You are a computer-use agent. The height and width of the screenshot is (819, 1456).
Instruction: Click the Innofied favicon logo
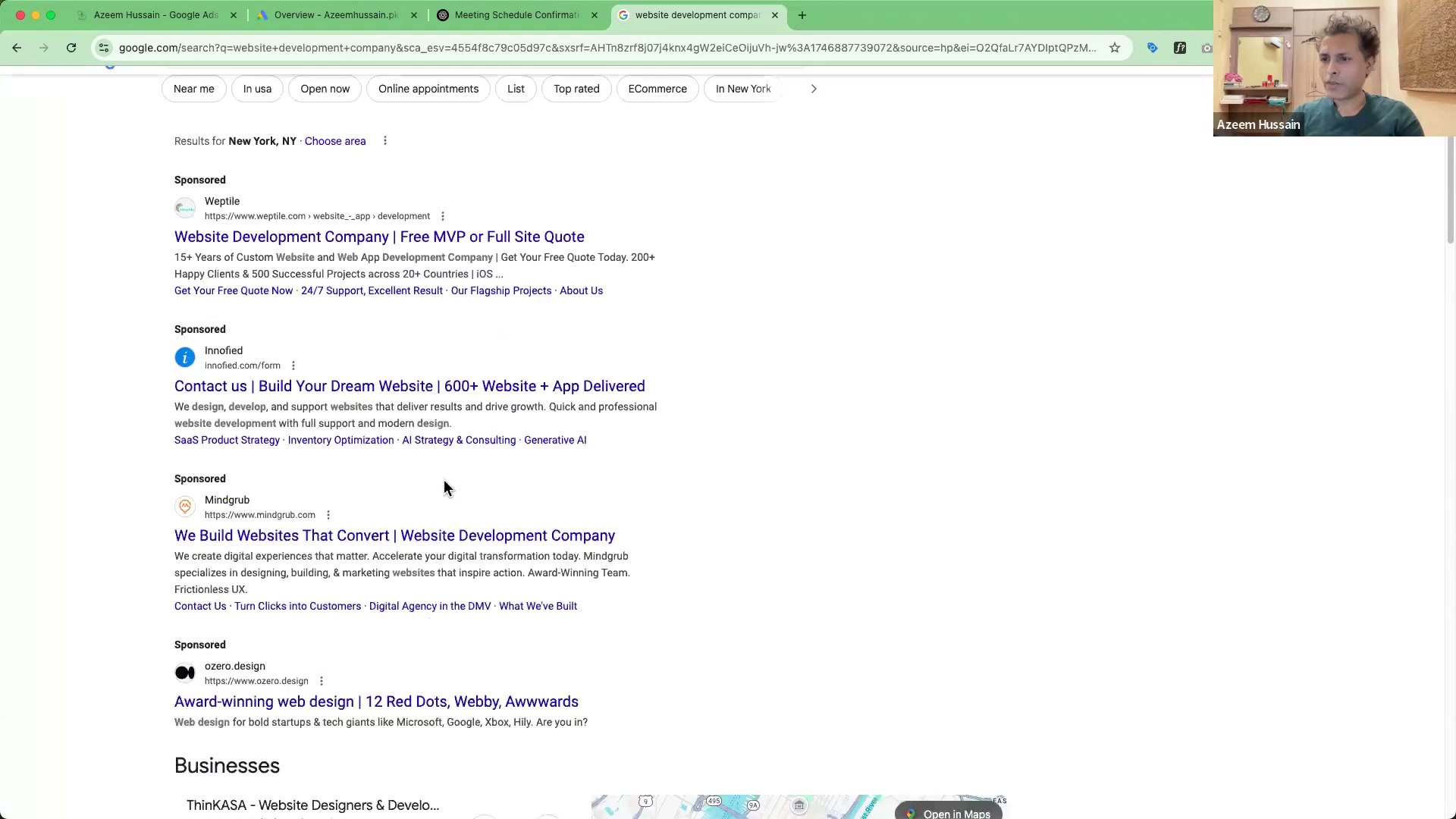coord(185,358)
